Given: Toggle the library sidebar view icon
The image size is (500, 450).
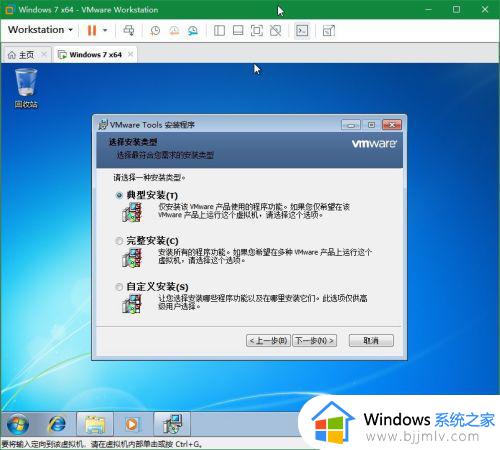Looking at the screenshot, I should 219,31.
